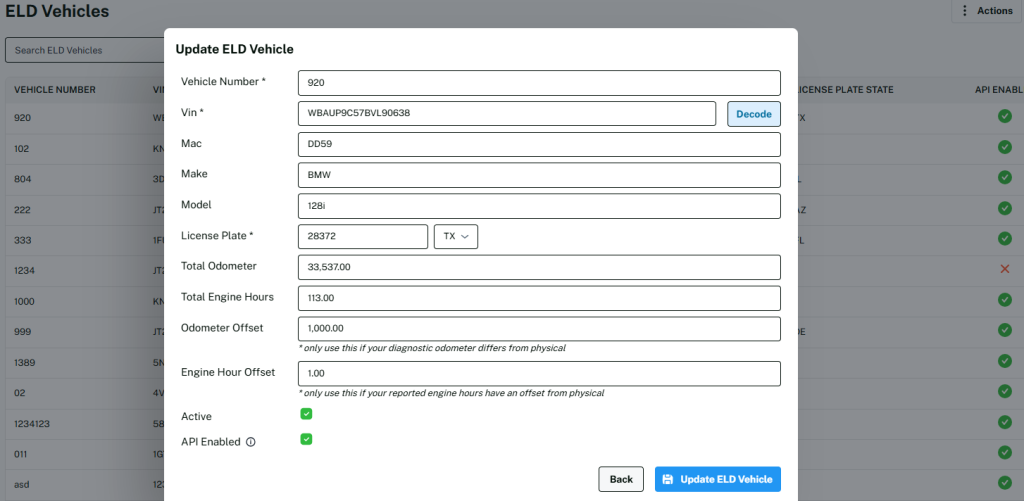
Task: Click the API Enabled info icon
Action: point(251,442)
